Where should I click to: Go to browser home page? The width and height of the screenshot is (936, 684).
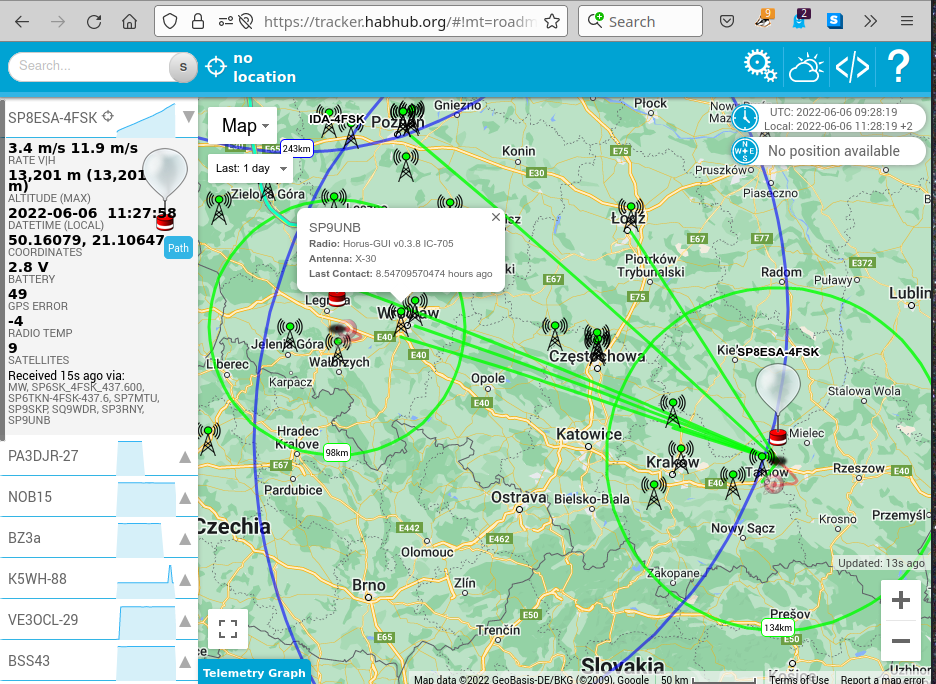pos(129,22)
